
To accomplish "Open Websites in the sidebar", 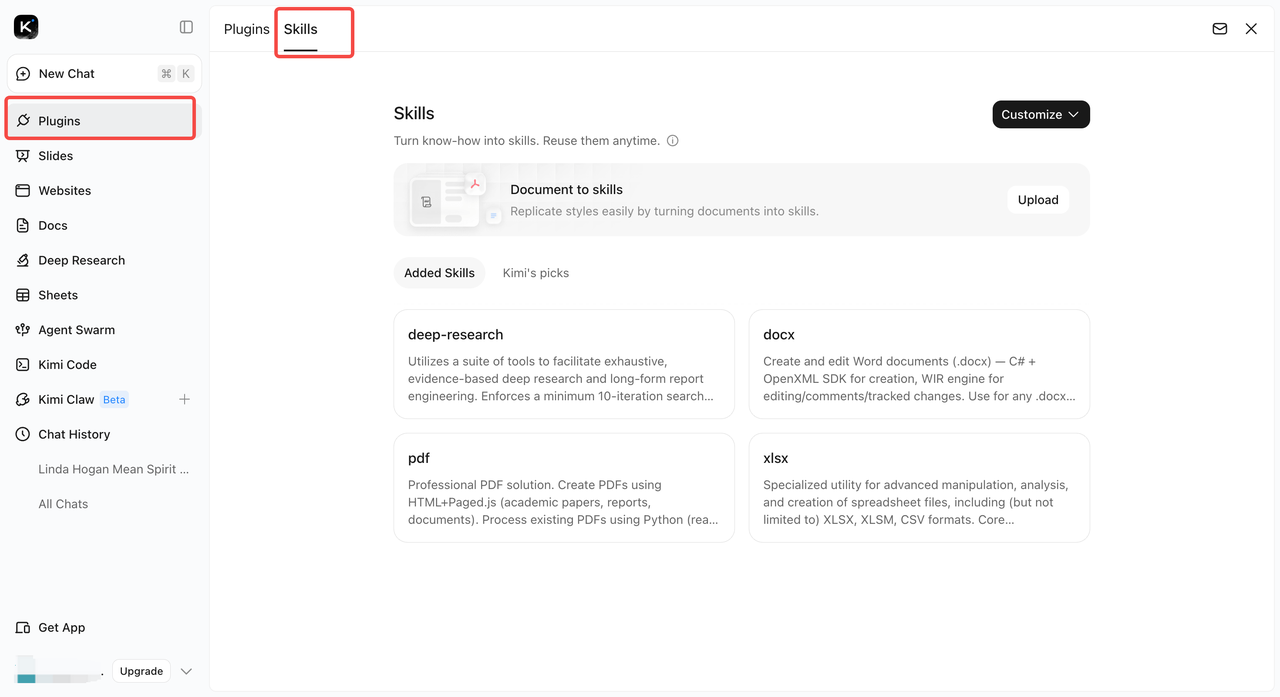I will click(104, 191).
